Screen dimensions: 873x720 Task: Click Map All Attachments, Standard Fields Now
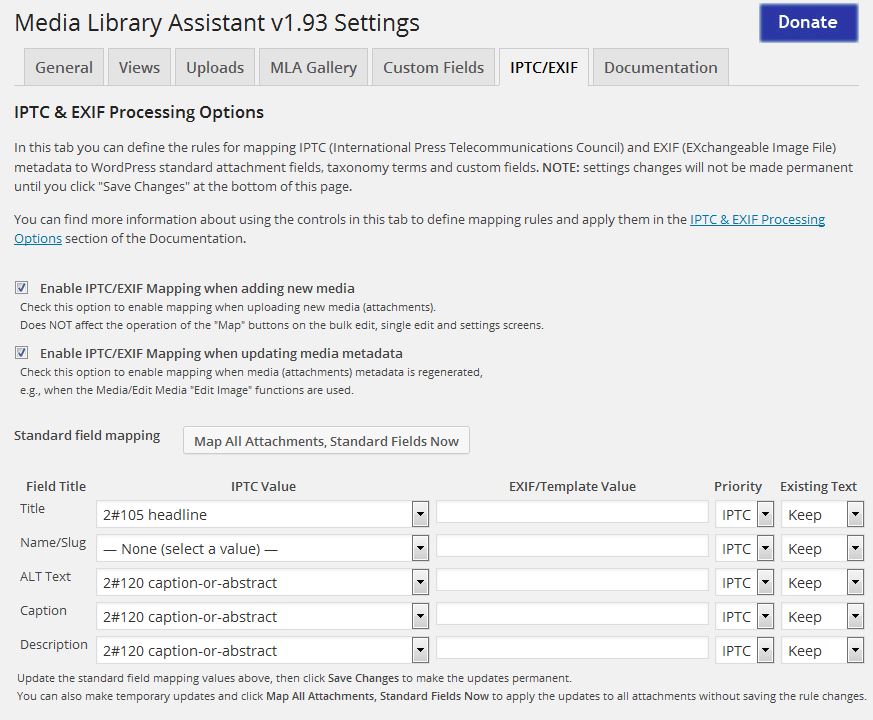326,440
